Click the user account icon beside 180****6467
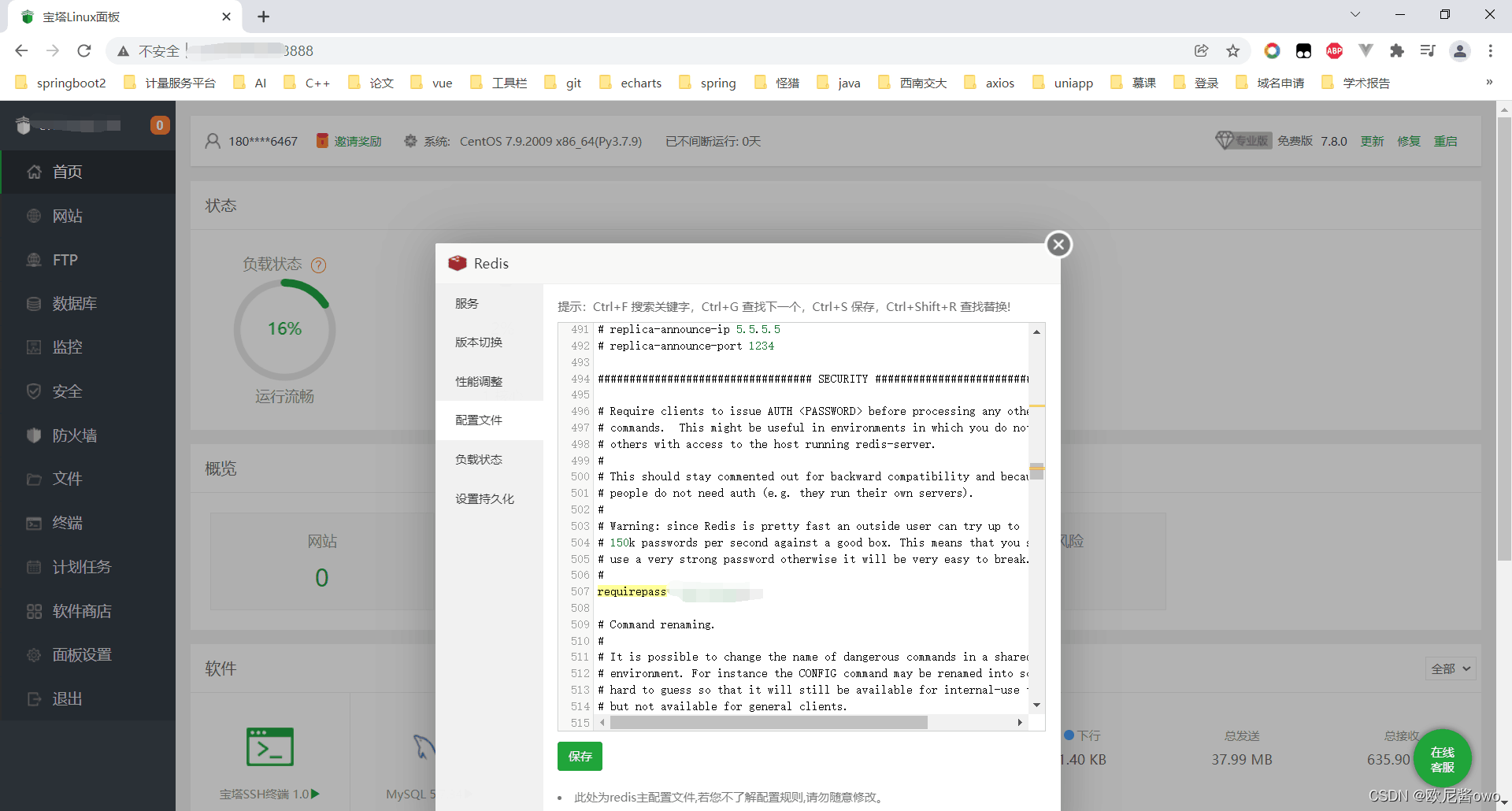This screenshot has height=811, width=1512. (x=213, y=141)
